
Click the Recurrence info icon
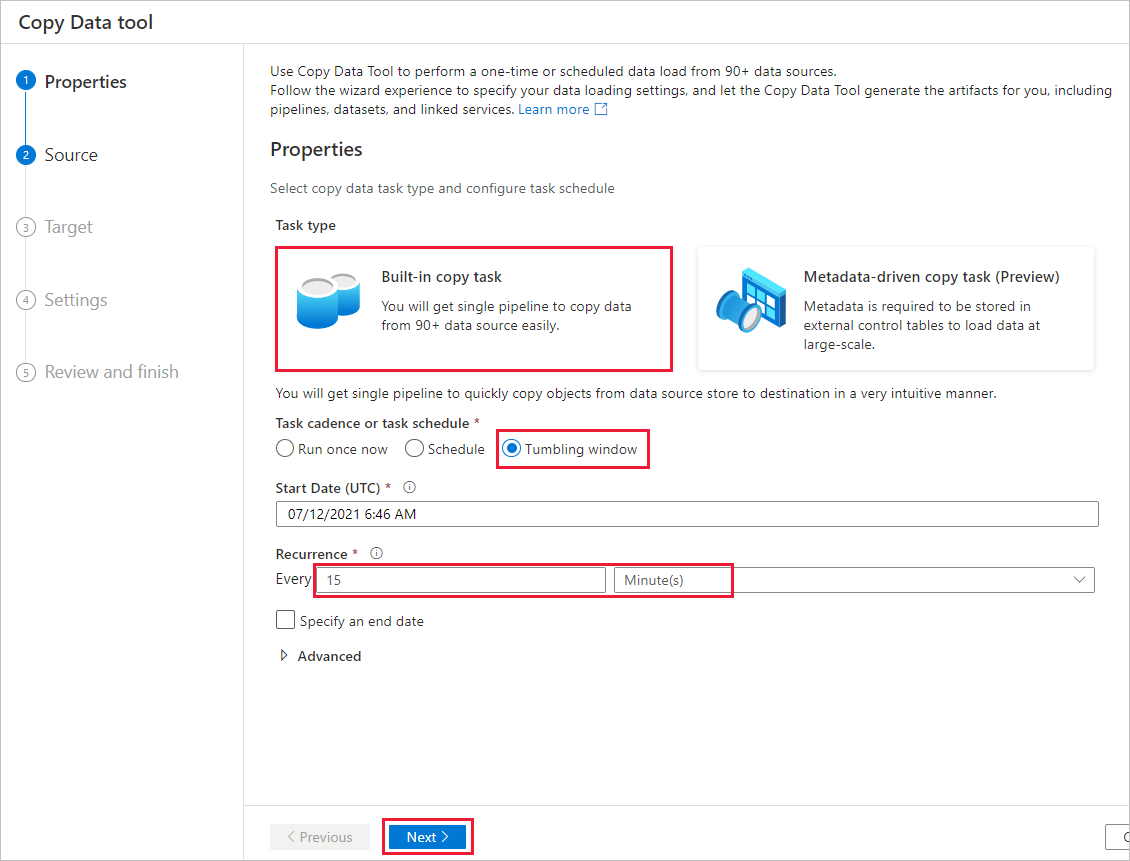pyautogui.click(x=376, y=554)
